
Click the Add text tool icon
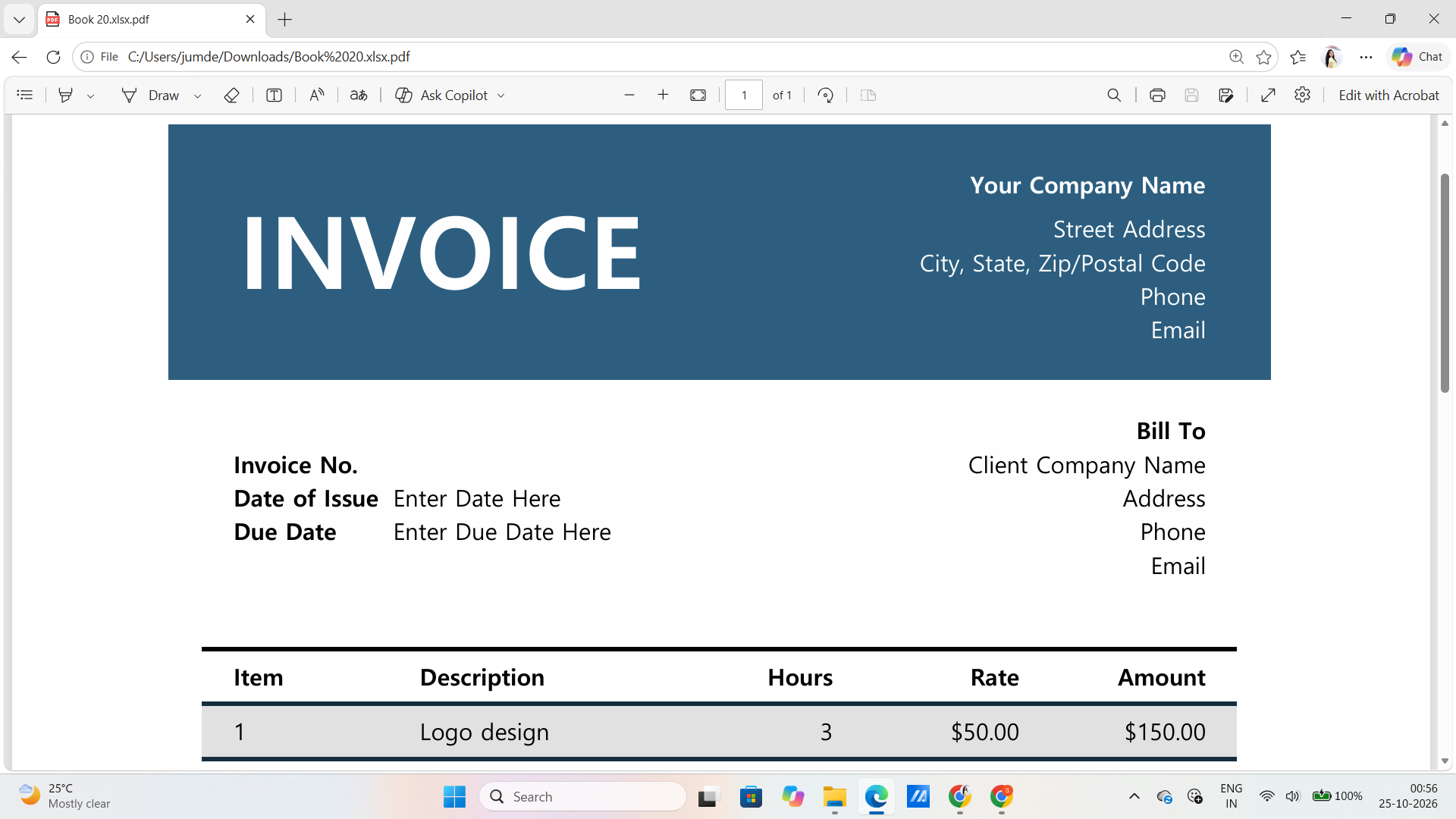[x=275, y=96]
